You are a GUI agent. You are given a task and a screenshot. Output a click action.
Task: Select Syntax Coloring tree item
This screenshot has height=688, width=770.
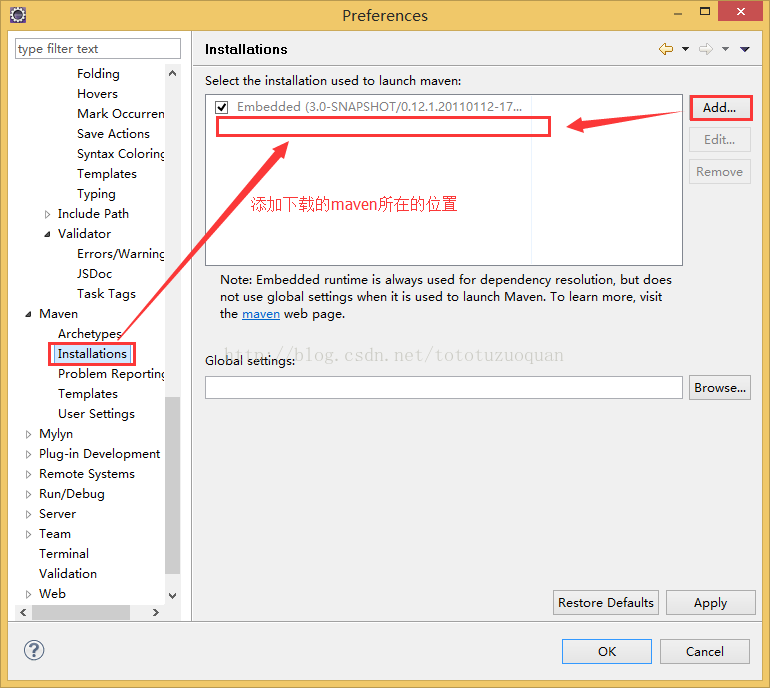click(121, 154)
